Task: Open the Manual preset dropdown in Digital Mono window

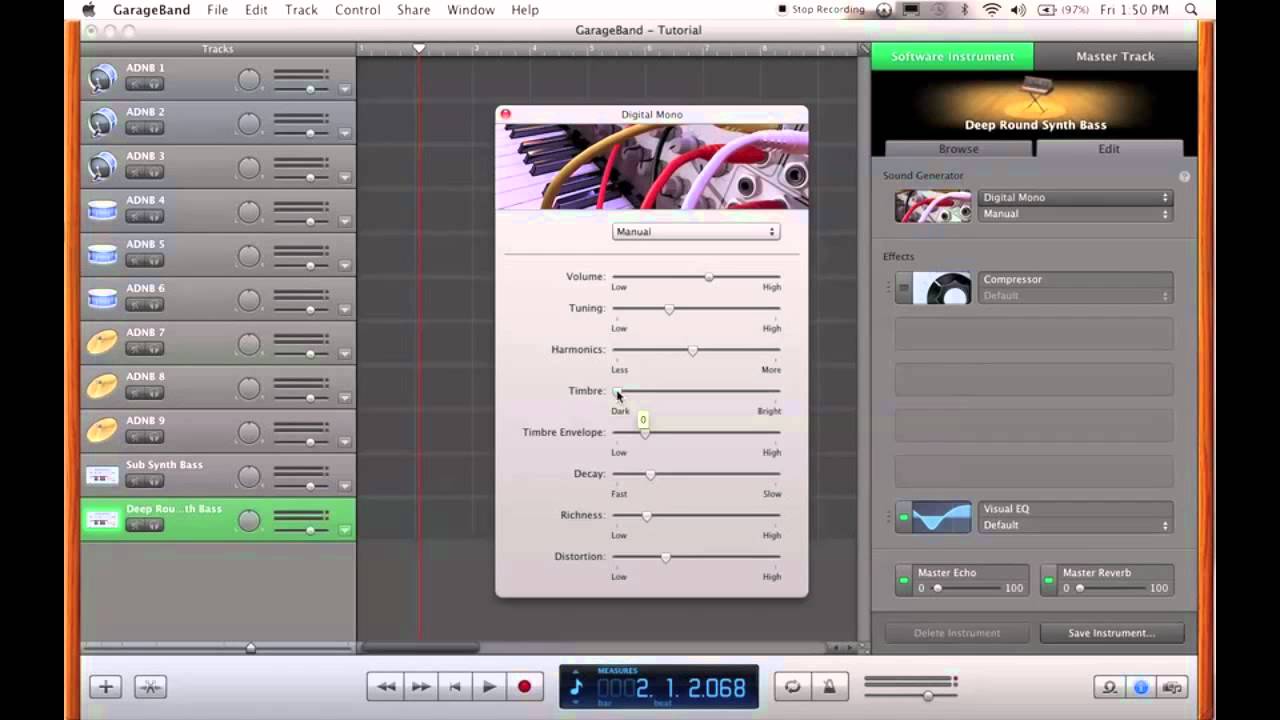Action: pyautogui.click(x=696, y=232)
